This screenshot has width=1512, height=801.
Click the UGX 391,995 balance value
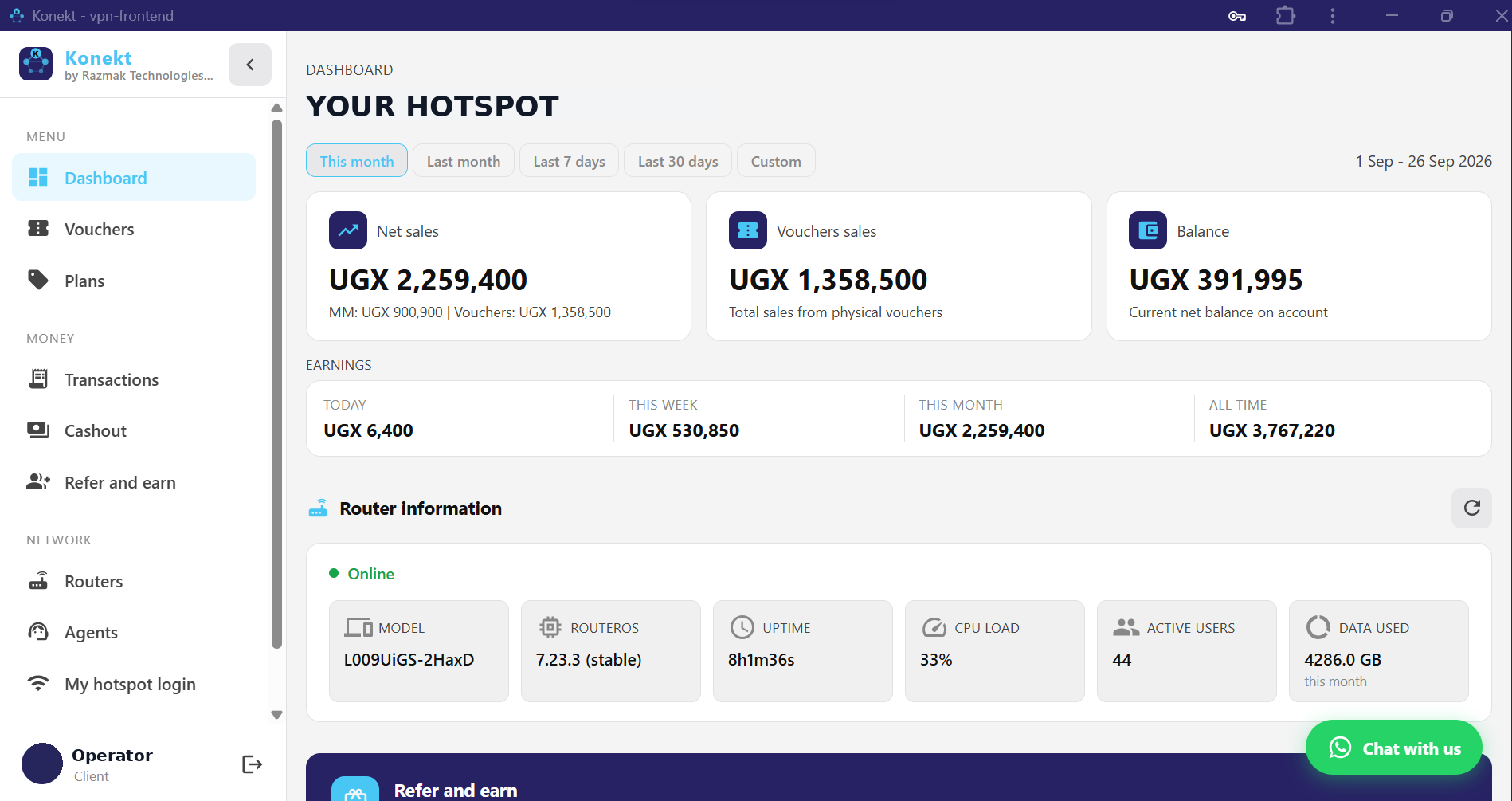click(1216, 280)
